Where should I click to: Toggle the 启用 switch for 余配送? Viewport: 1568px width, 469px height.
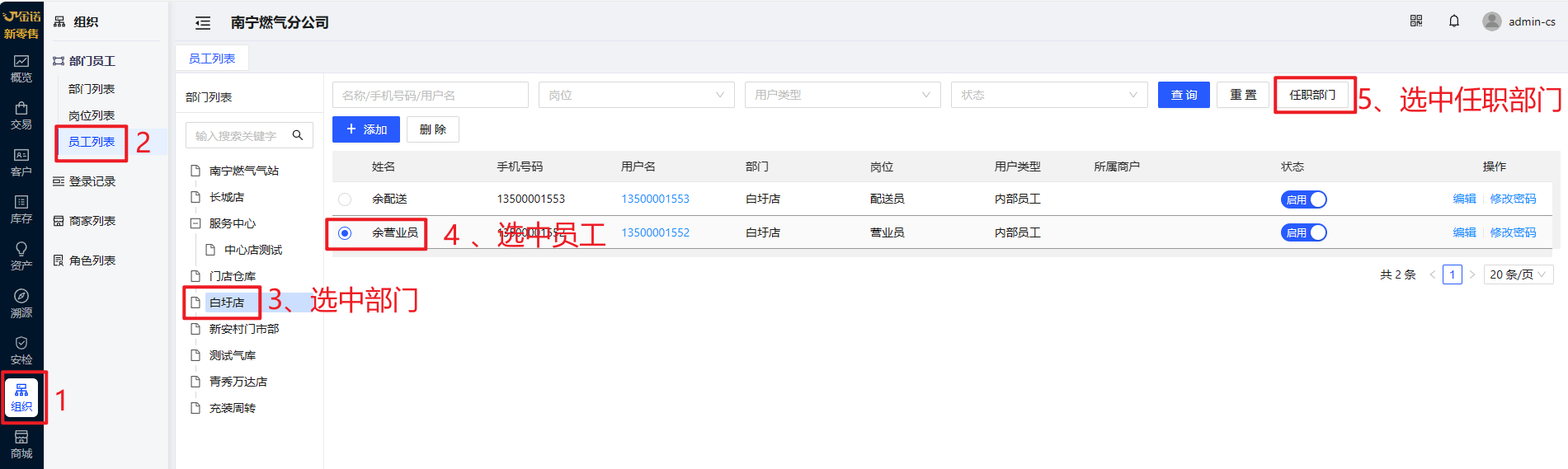point(1303,199)
